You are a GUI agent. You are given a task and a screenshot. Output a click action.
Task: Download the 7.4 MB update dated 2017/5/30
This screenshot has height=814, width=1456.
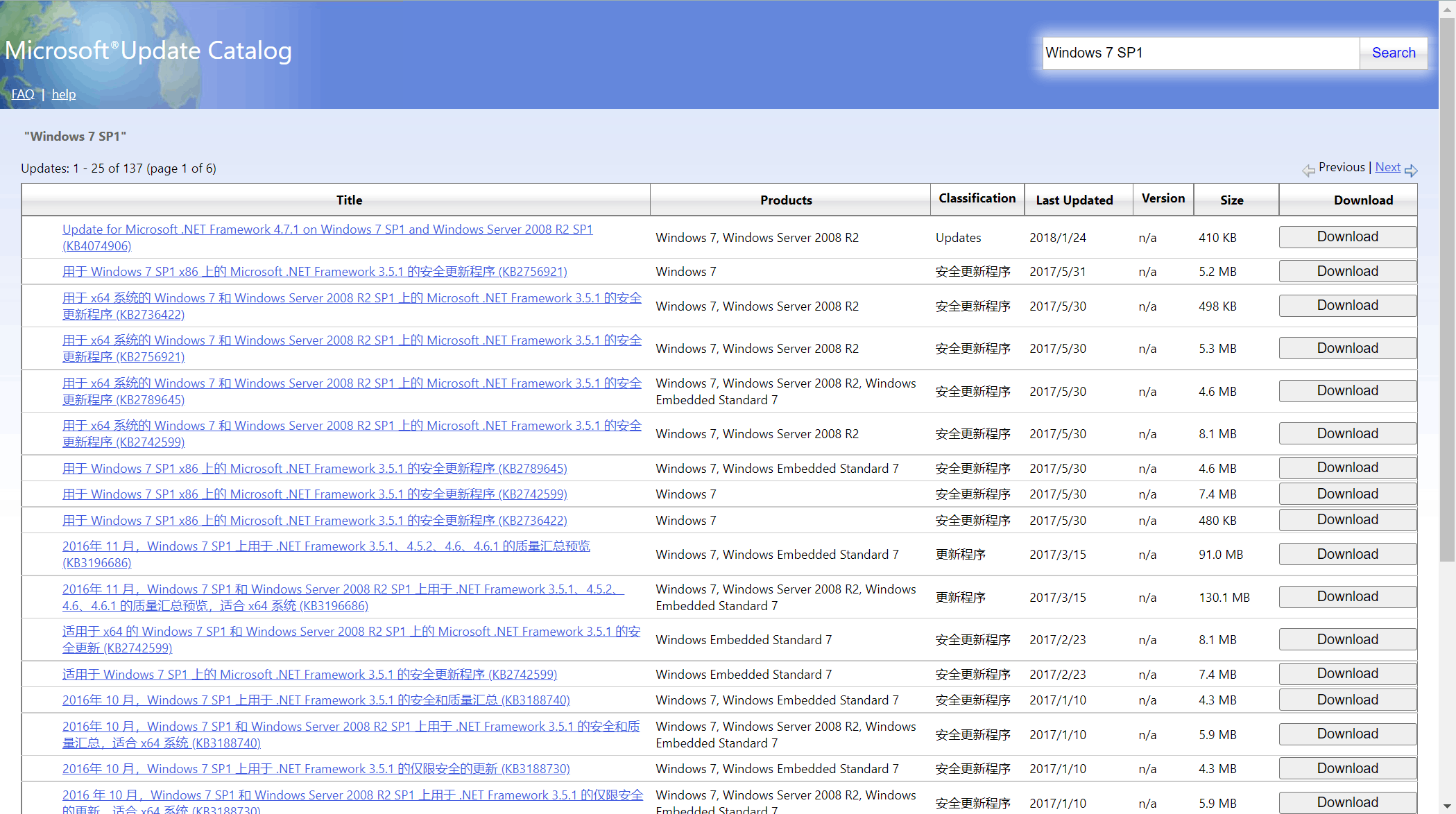pos(1347,494)
